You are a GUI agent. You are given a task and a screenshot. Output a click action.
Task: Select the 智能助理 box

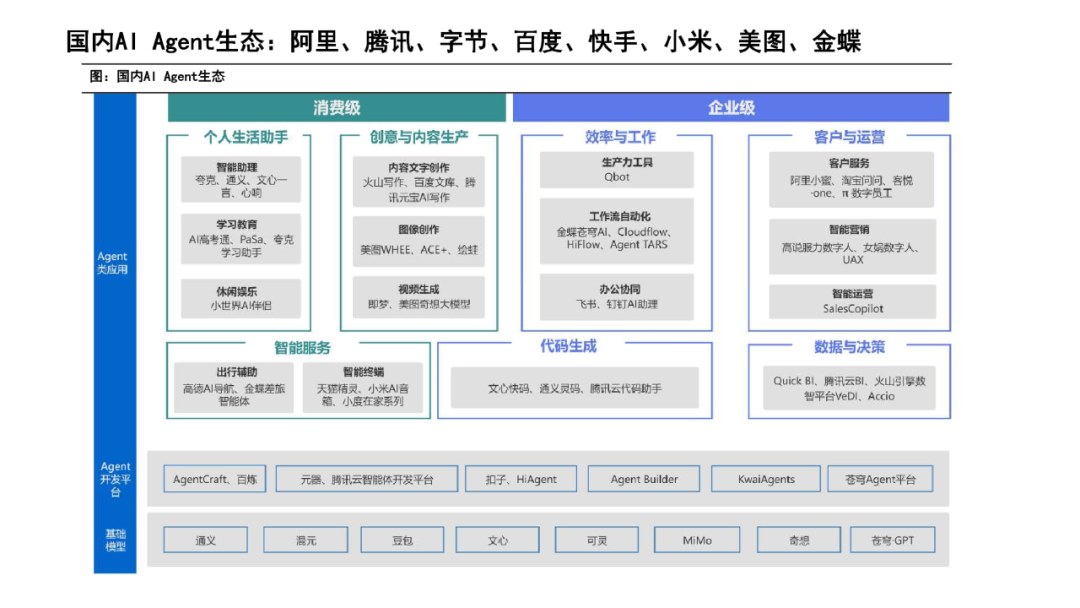pyautogui.click(x=240, y=179)
